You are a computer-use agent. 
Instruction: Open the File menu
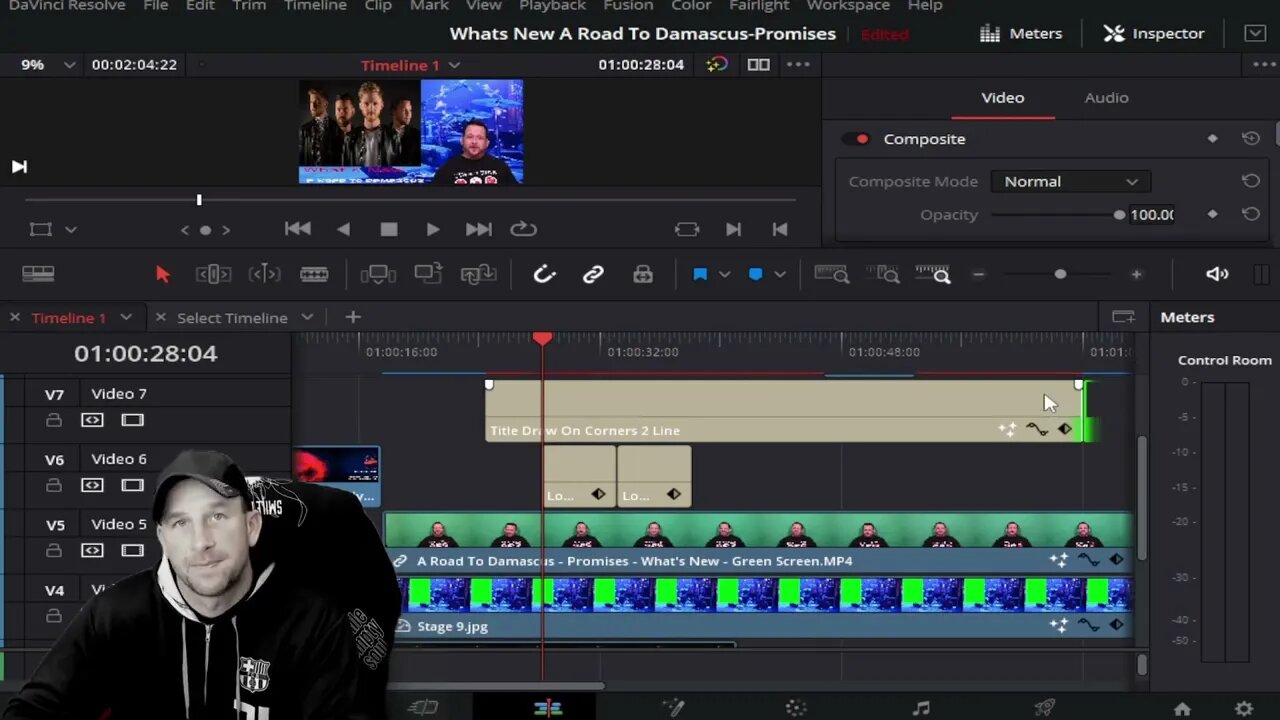coord(155,6)
